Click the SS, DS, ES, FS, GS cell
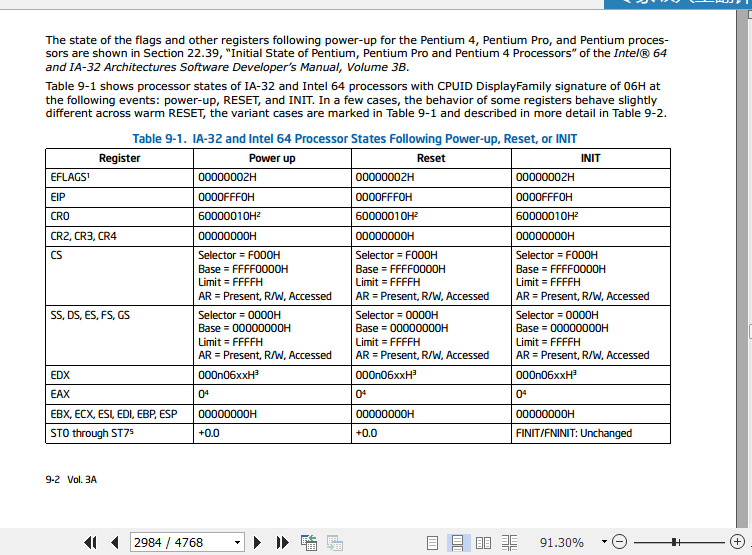 [119, 335]
